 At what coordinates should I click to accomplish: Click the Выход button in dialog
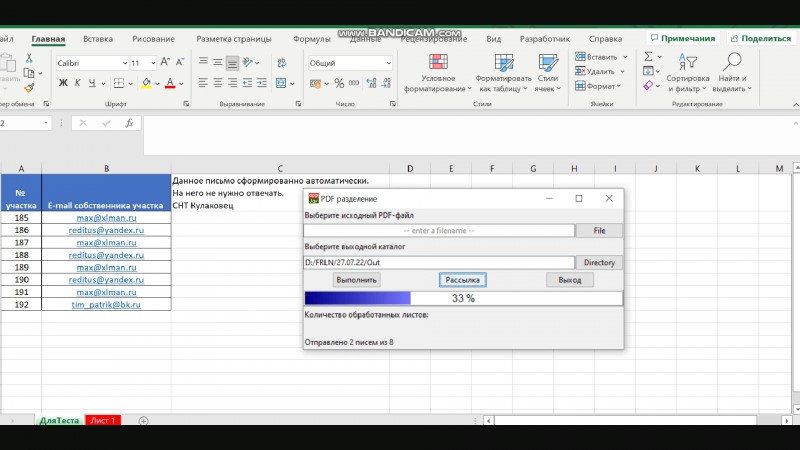[569, 280]
